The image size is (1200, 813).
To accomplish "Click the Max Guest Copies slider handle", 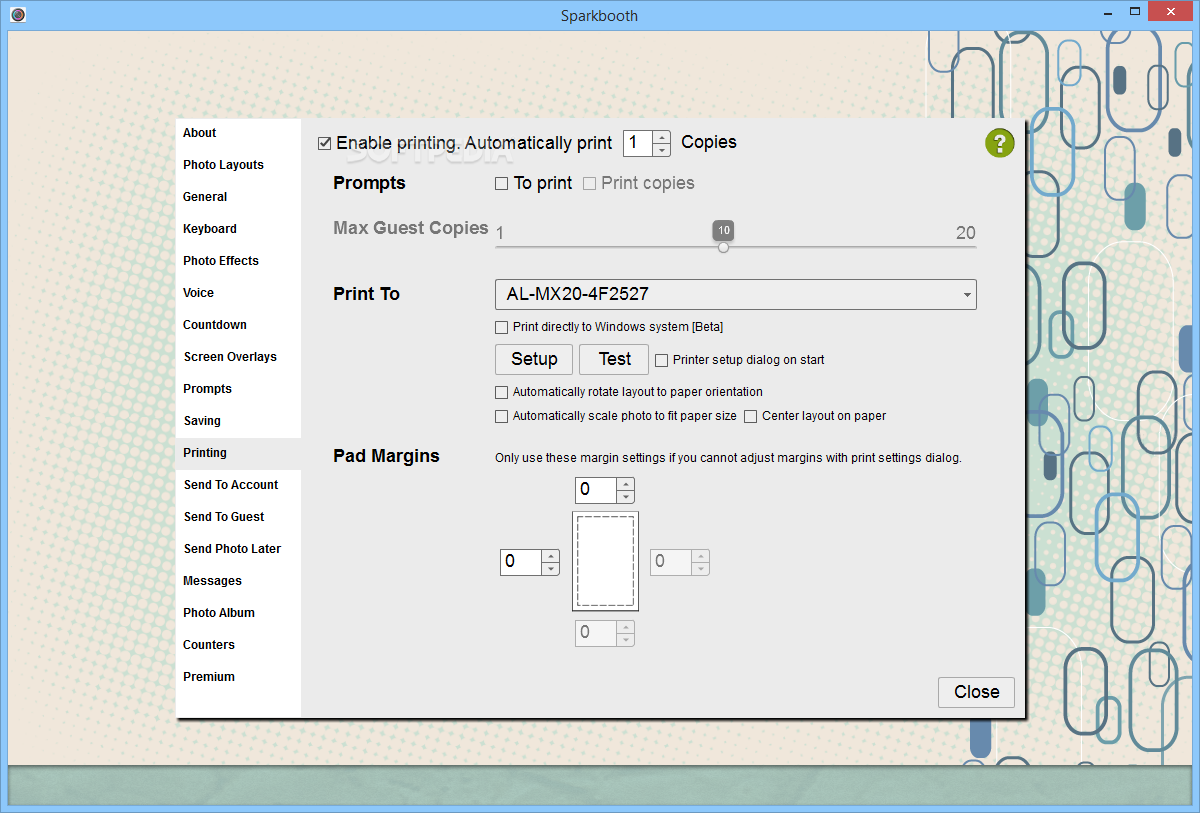I will pos(723,247).
